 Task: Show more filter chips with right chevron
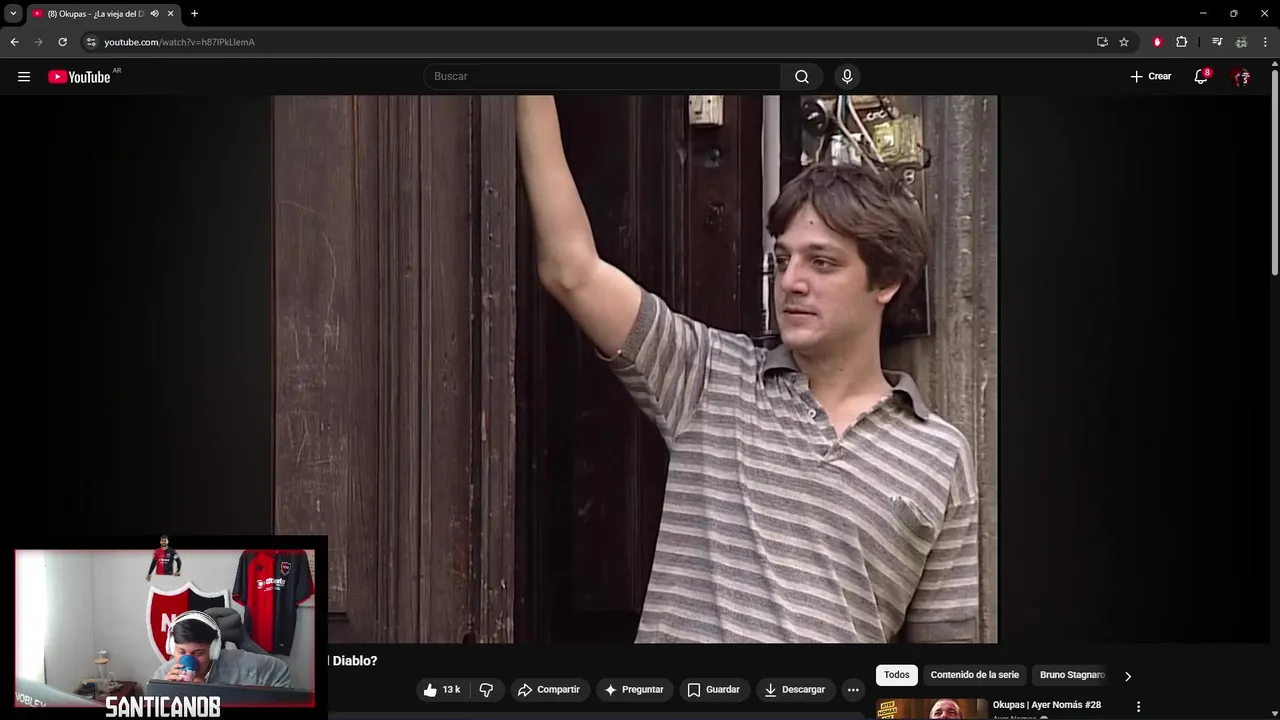[x=1128, y=676]
